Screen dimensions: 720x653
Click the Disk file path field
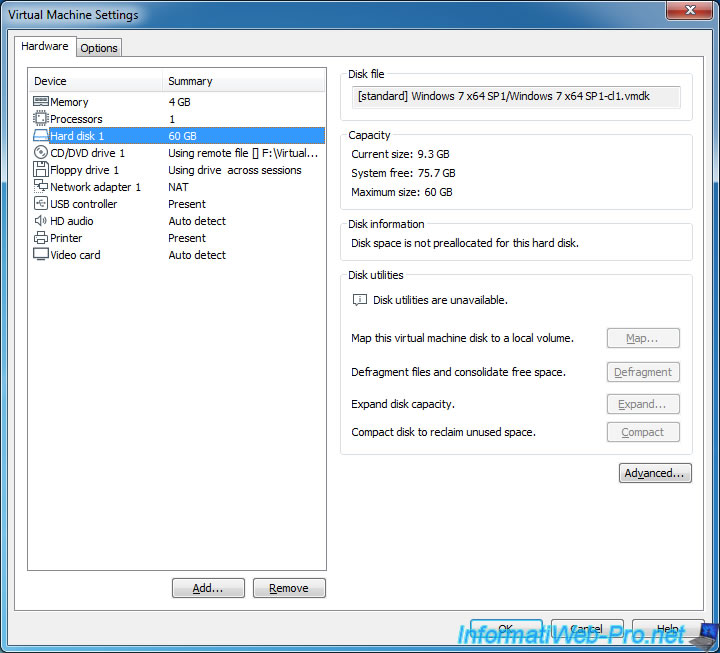(516, 96)
